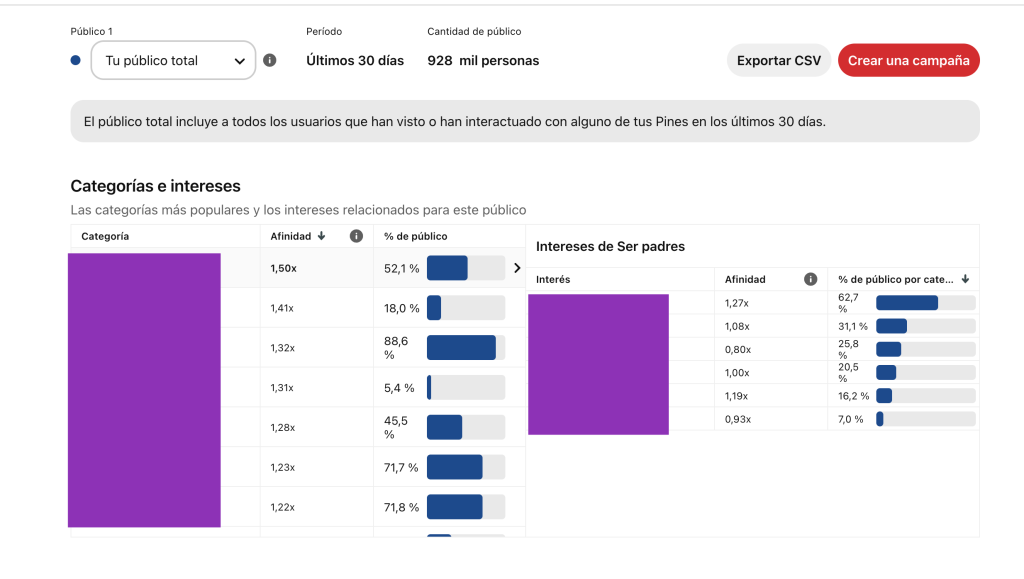This screenshot has width=1024, height=579.
Task: Click the Crear una campaña button
Action: coord(909,60)
